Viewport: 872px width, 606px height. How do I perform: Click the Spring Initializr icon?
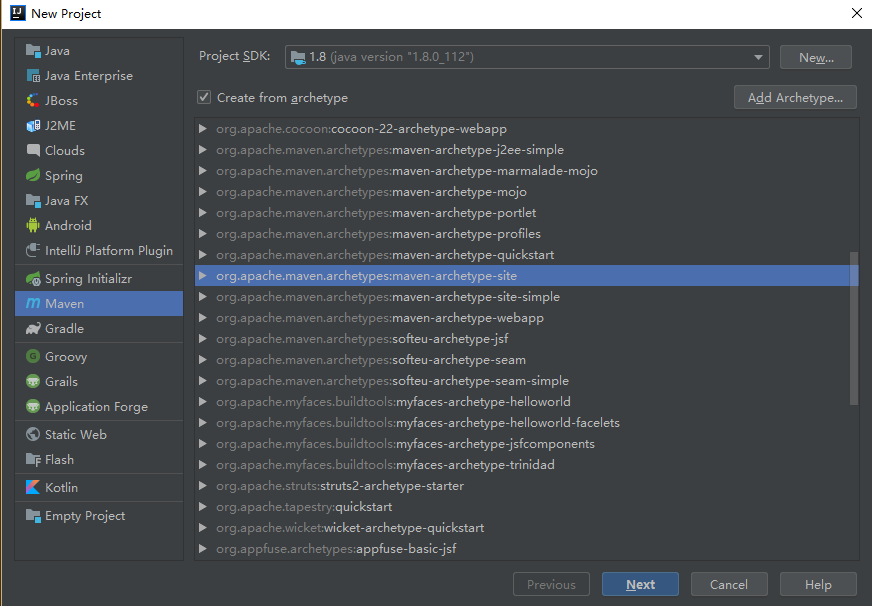33,279
